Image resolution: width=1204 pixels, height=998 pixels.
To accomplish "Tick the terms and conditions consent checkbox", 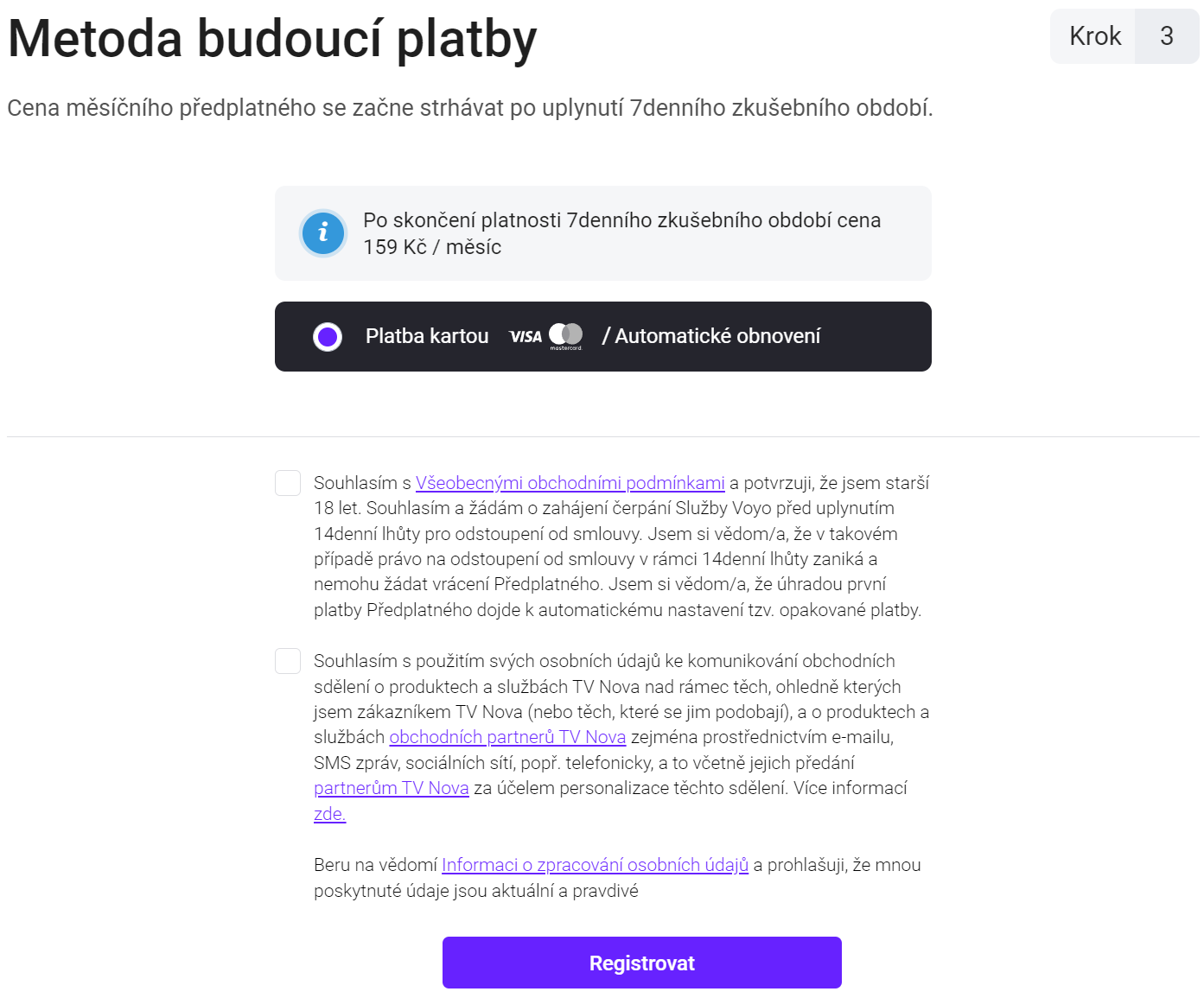I will pos(288,483).
